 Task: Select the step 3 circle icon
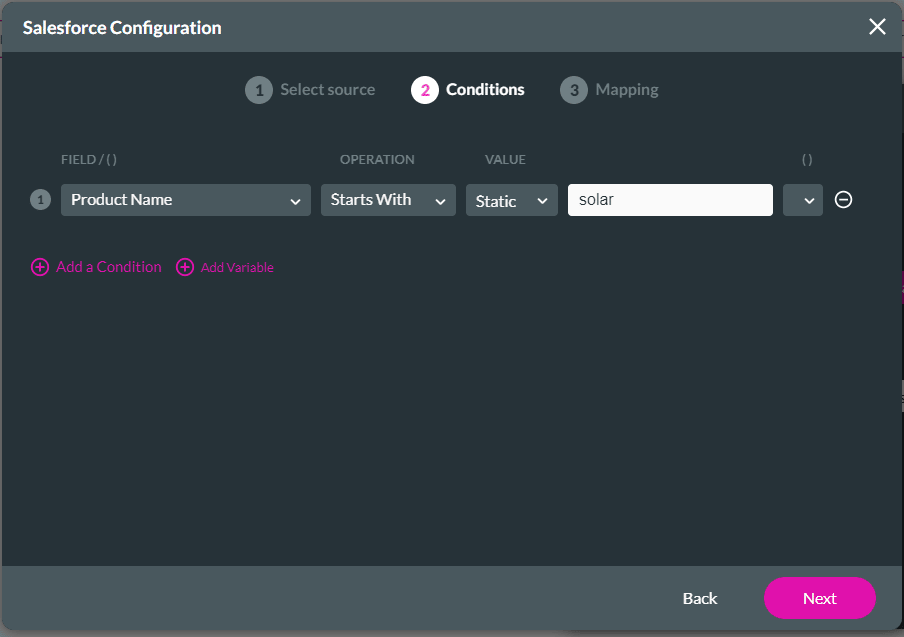pos(574,89)
